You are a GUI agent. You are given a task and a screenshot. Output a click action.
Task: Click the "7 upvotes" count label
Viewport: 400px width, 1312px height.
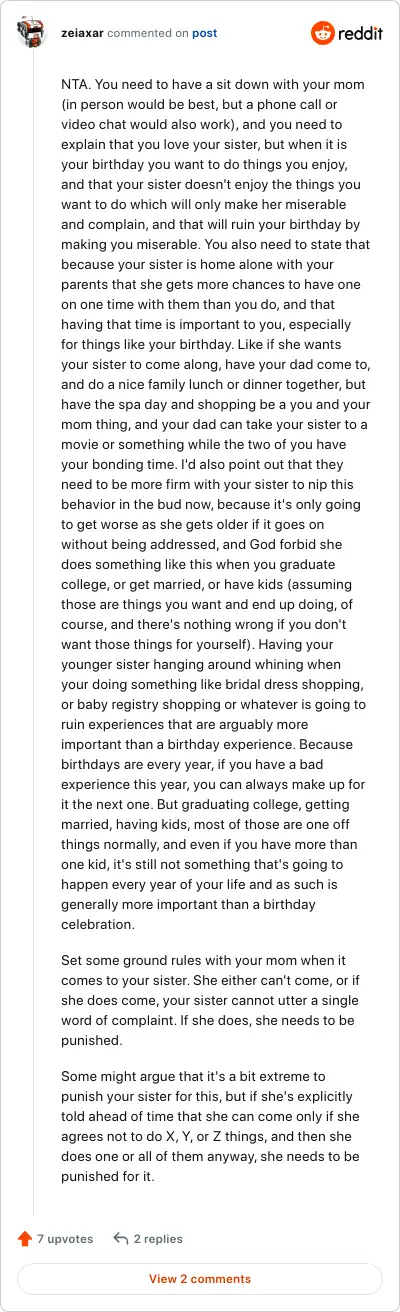point(65,1238)
